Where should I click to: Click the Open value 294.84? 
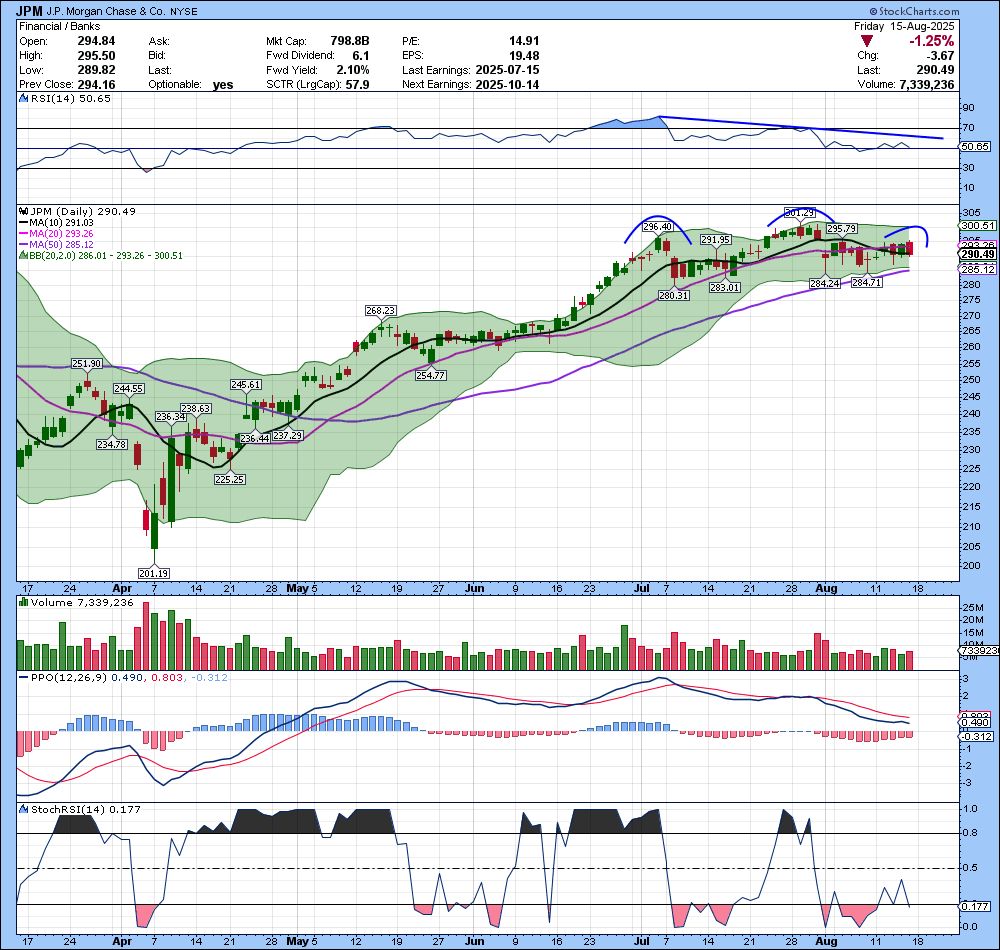click(96, 41)
